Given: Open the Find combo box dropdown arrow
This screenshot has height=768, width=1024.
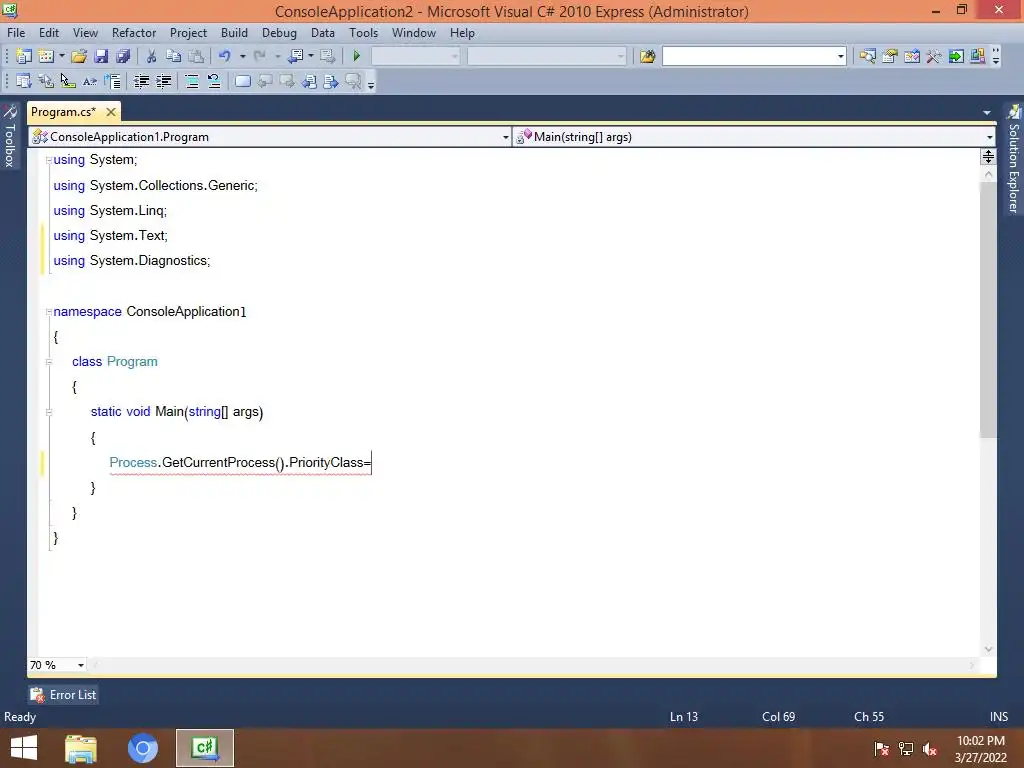Looking at the screenshot, I should tap(840, 57).
